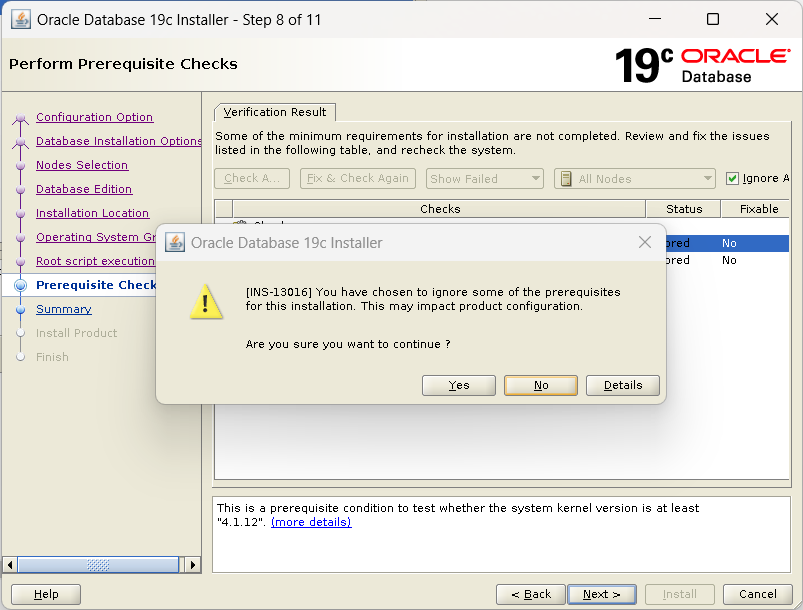The height and width of the screenshot is (610, 803).
Task: Click Fix & Check Again button
Action: 357,178
